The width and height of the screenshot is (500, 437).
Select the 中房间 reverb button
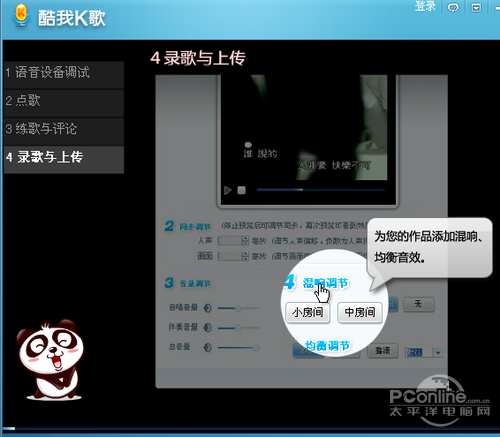coord(360,312)
